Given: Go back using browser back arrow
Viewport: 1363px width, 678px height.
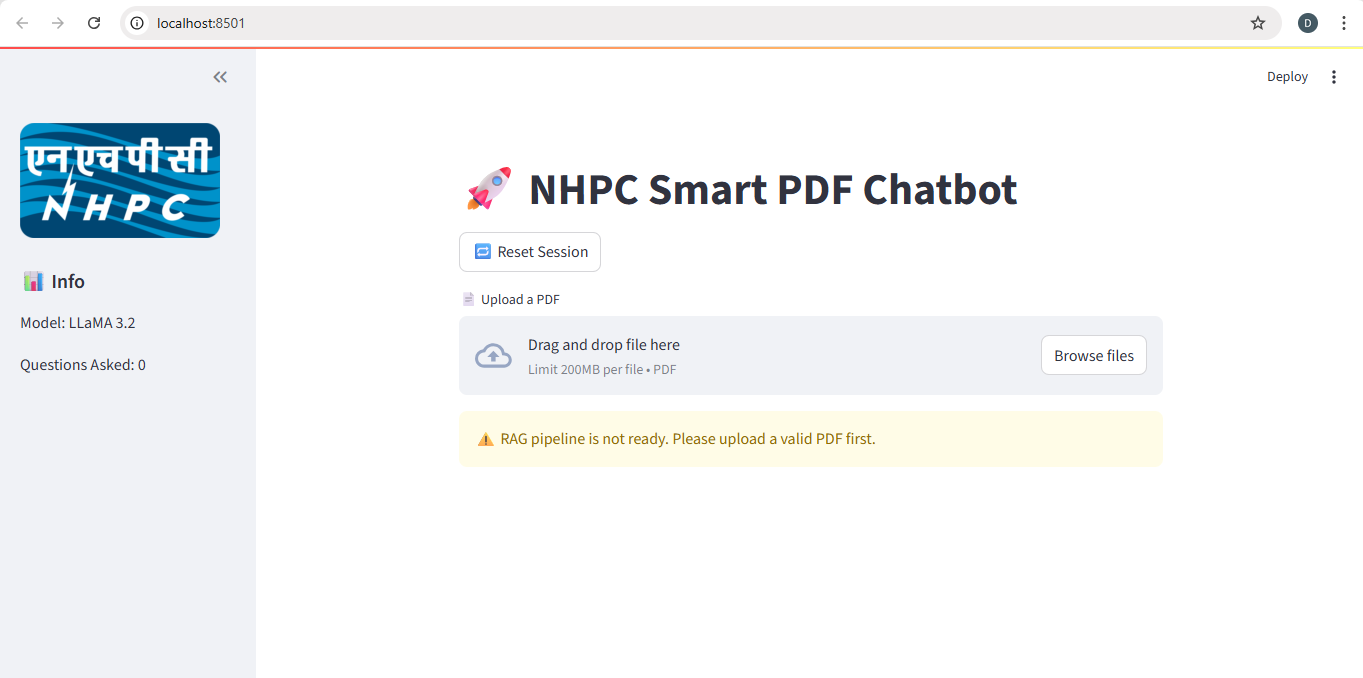Looking at the screenshot, I should pos(22,23).
